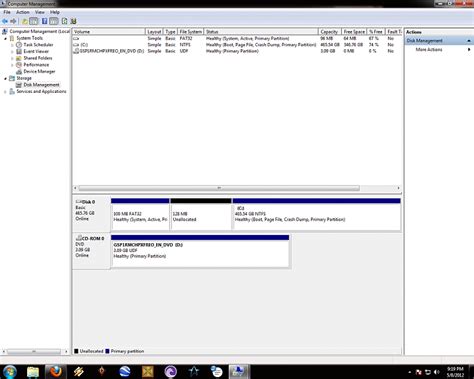Click the DVD disc icon in volume list
This screenshot has height=379, width=474.
pos(76,51)
